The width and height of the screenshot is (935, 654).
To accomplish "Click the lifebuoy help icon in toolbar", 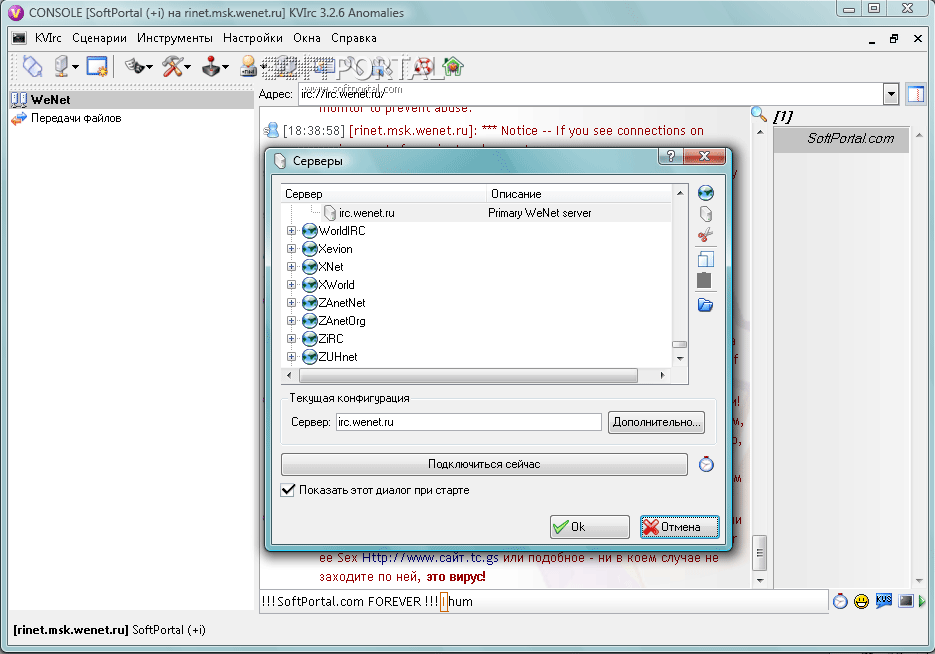I will (x=424, y=66).
